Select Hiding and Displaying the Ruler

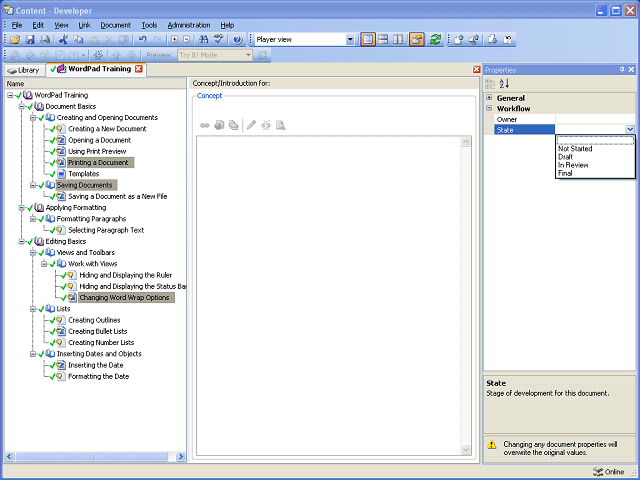pyautogui.click(x=126, y=275)
